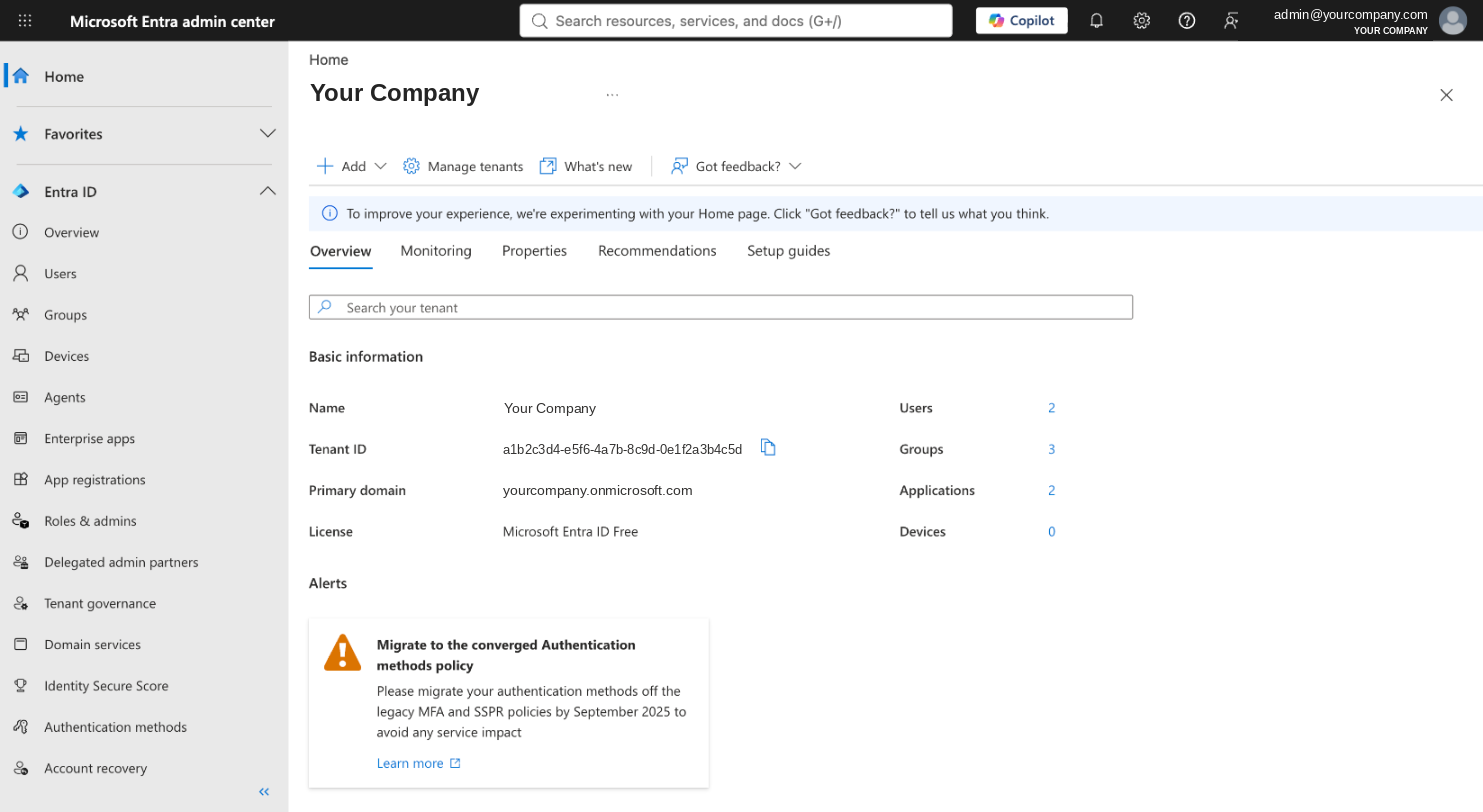This screenshot has width=1483, height=812.
Task: Click the feedback person icon in header
Action: tap(1232, 21)
